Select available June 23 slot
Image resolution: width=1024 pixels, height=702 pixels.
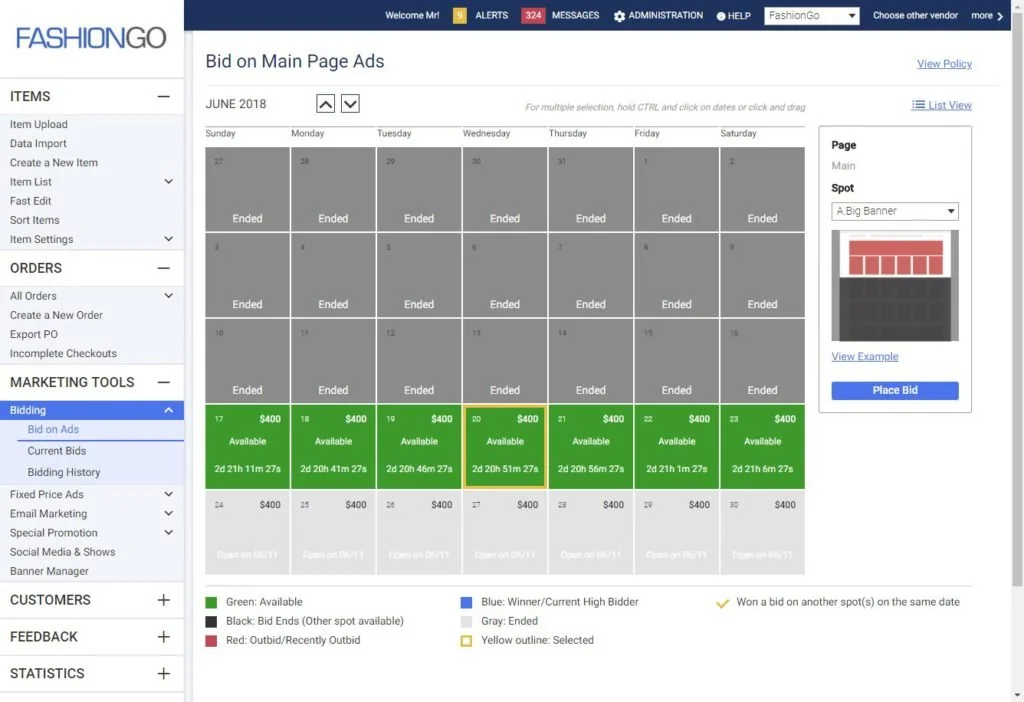(762, 447)
